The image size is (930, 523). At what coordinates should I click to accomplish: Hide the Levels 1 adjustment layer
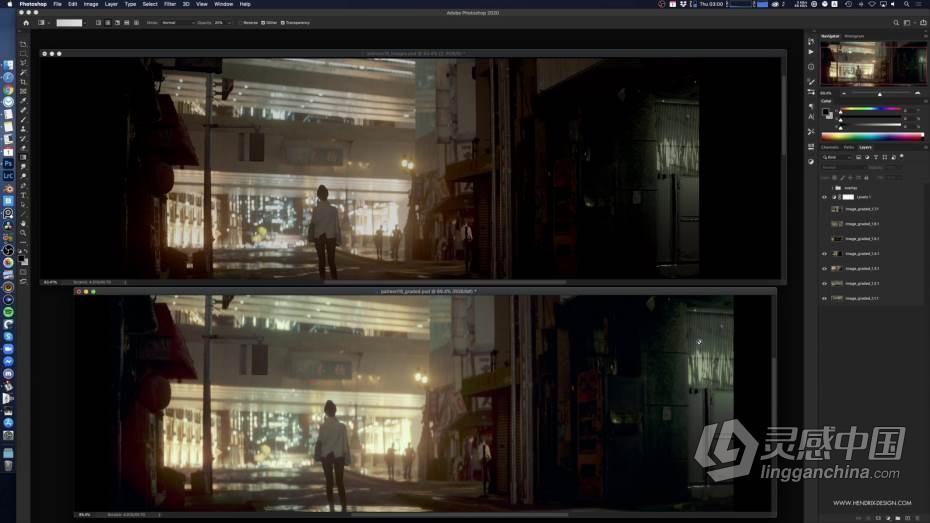point(824,197)
